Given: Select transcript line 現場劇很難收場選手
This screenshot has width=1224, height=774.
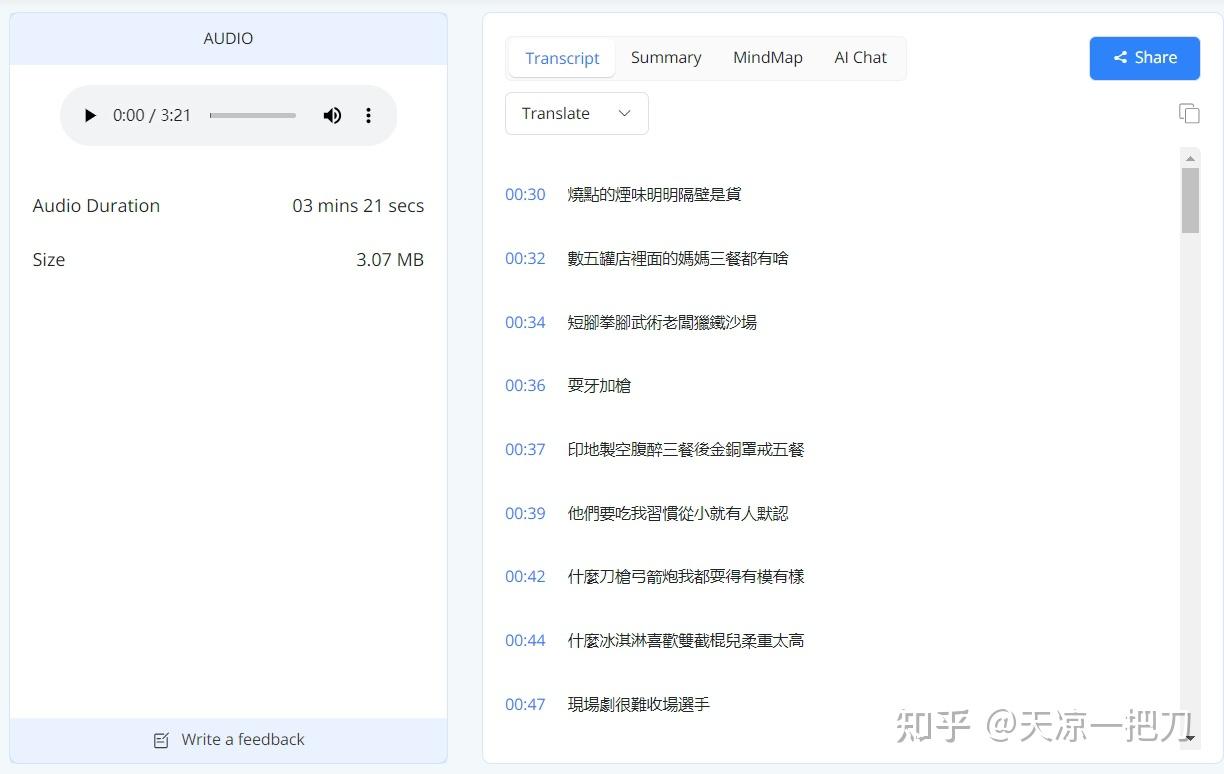Looking at the screenshot, I should point(639,704).
